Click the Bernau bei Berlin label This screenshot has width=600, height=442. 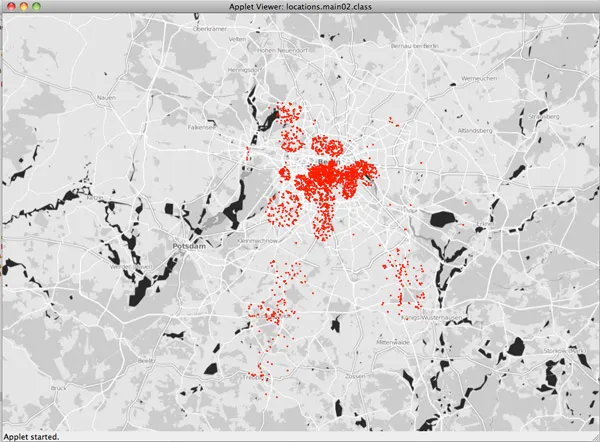415,46
